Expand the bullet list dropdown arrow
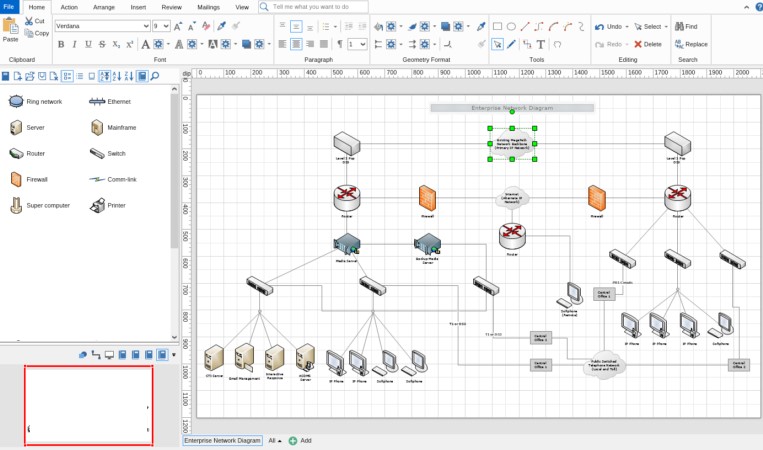Viewport: 763px width, 450px height. pos(335,26)
